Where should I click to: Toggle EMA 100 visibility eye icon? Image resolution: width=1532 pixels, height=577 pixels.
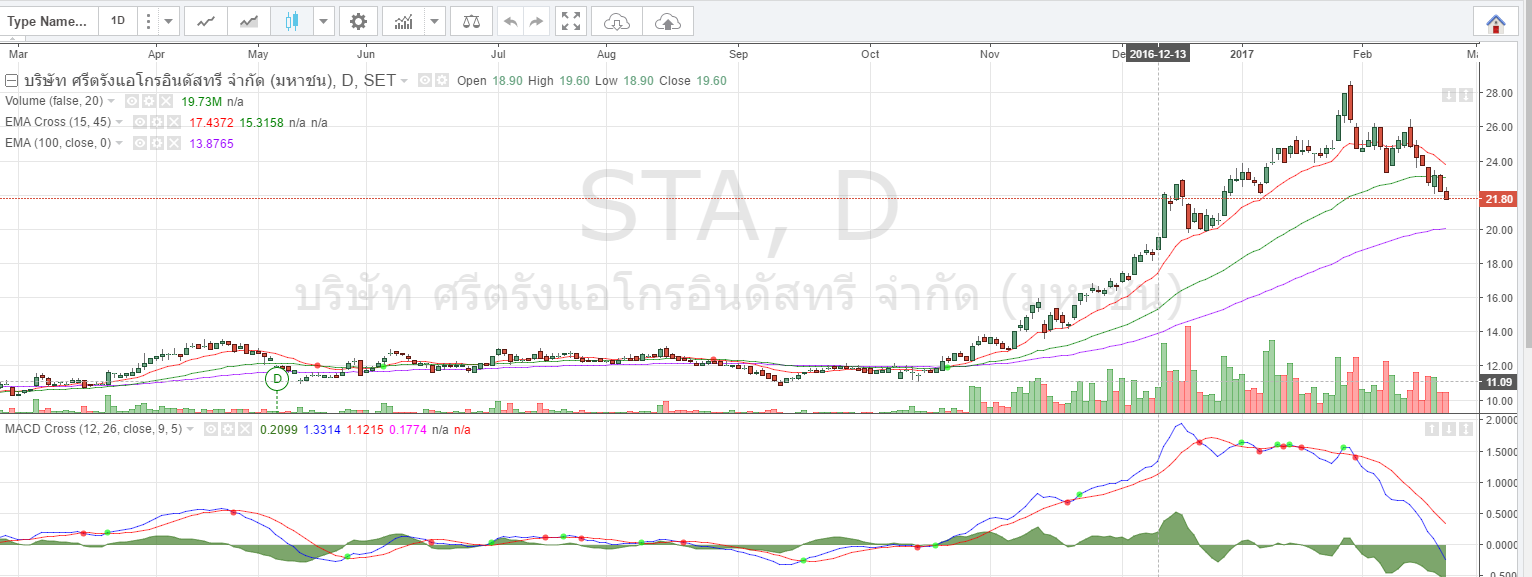tap(141, 143)
